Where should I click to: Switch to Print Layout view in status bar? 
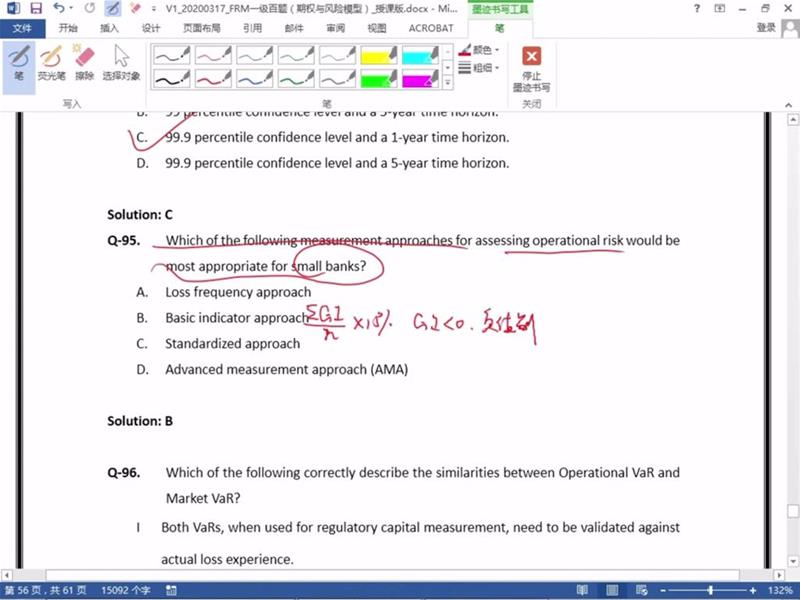click(x=612, y=590)
